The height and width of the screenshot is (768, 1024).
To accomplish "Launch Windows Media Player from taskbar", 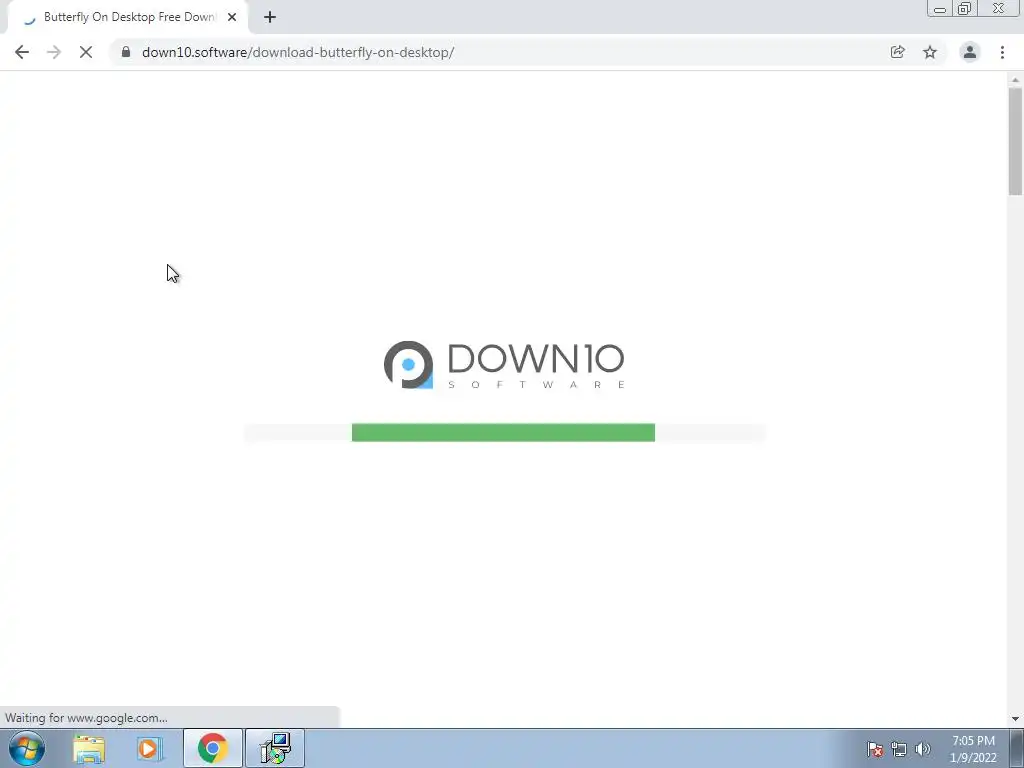I will coord(150,748).
